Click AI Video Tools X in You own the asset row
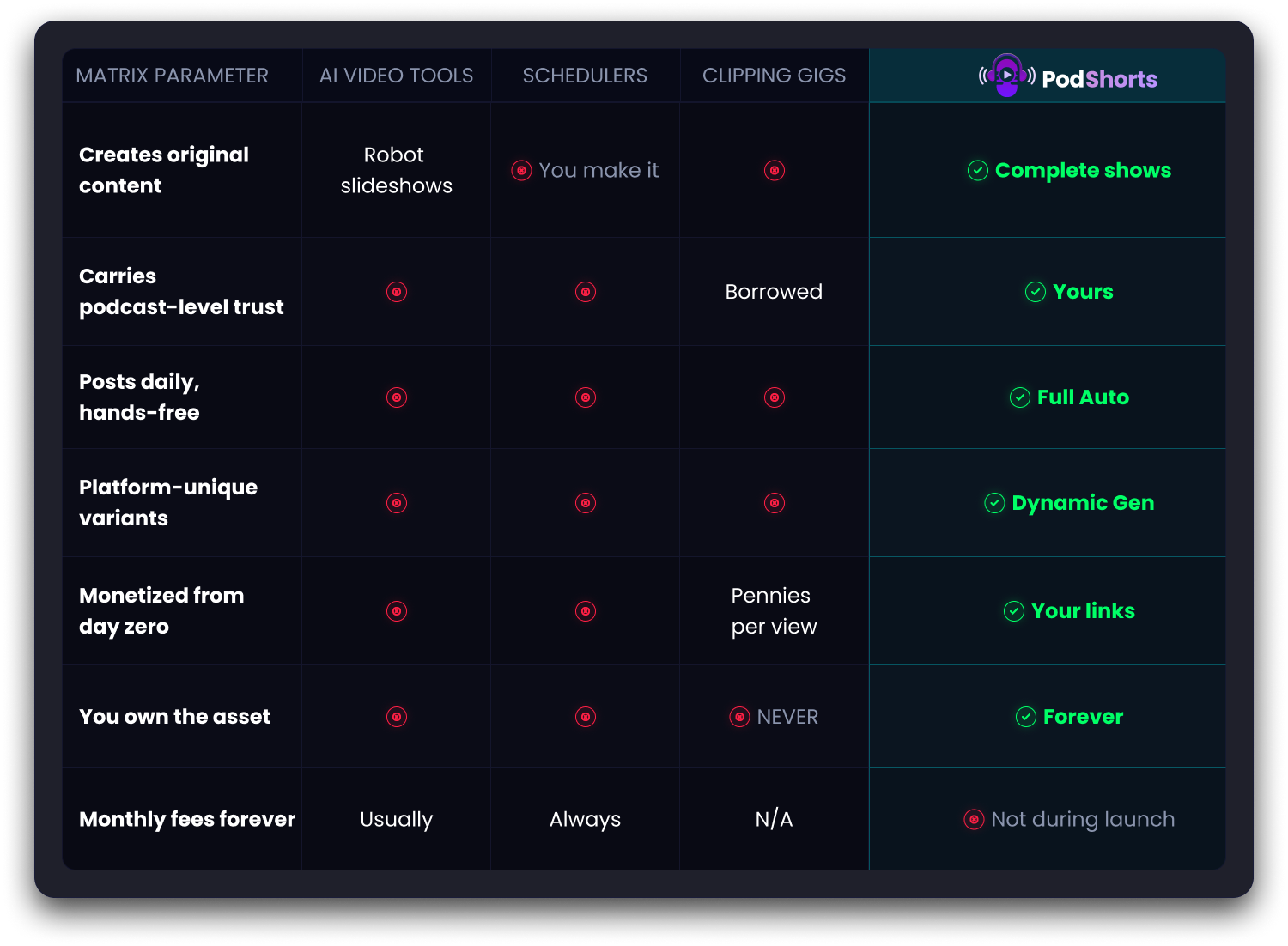This screenshot has width=1288, height=946. (397, 717)
